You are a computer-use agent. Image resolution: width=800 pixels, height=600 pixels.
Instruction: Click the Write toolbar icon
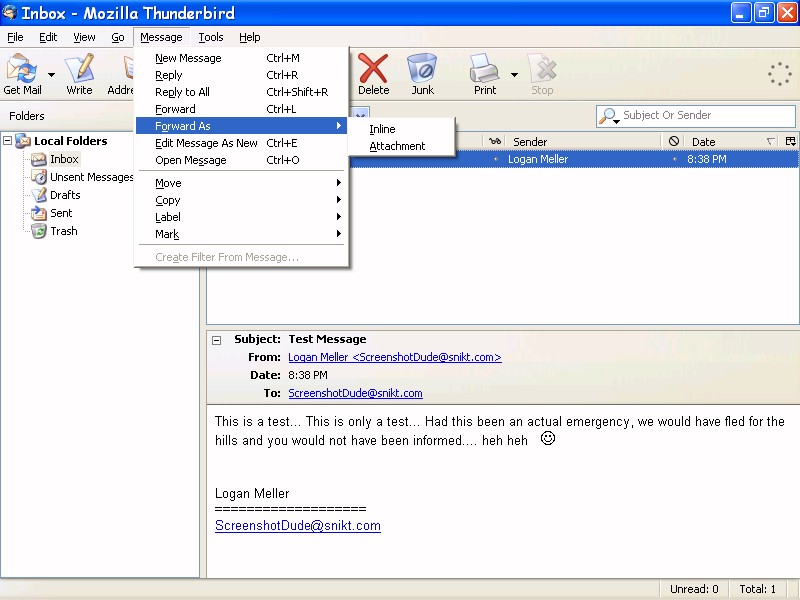coord(79,74)
